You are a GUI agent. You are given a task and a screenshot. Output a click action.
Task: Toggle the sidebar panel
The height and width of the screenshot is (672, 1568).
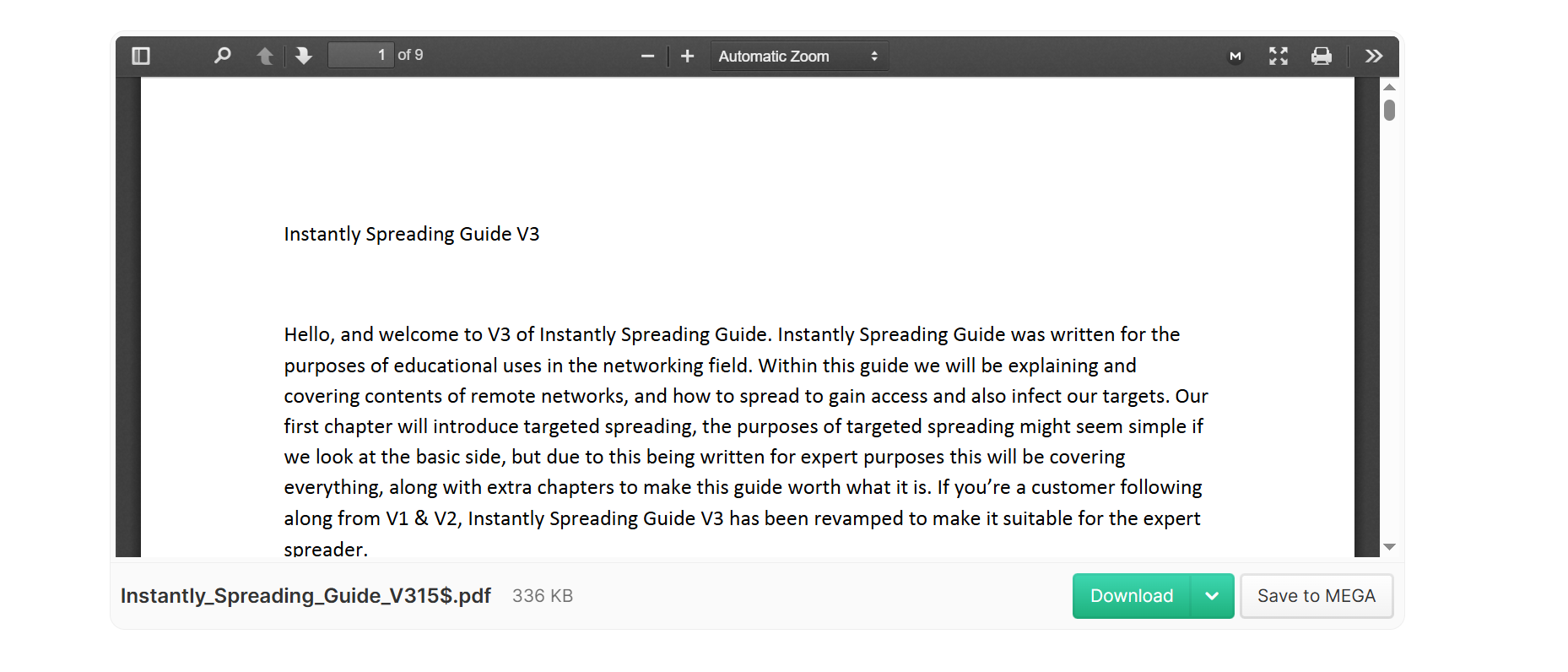point(141,55)
